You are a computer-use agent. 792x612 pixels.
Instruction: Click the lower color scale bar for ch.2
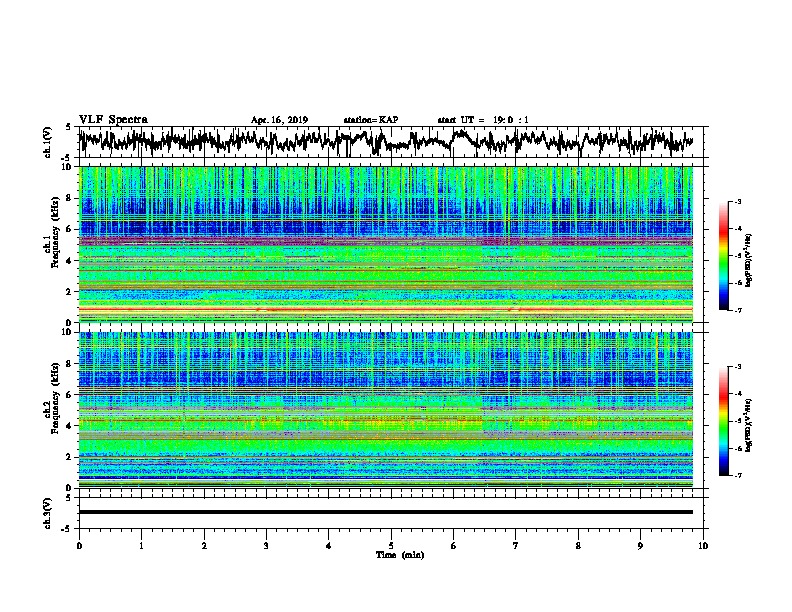tap(723, 421)
